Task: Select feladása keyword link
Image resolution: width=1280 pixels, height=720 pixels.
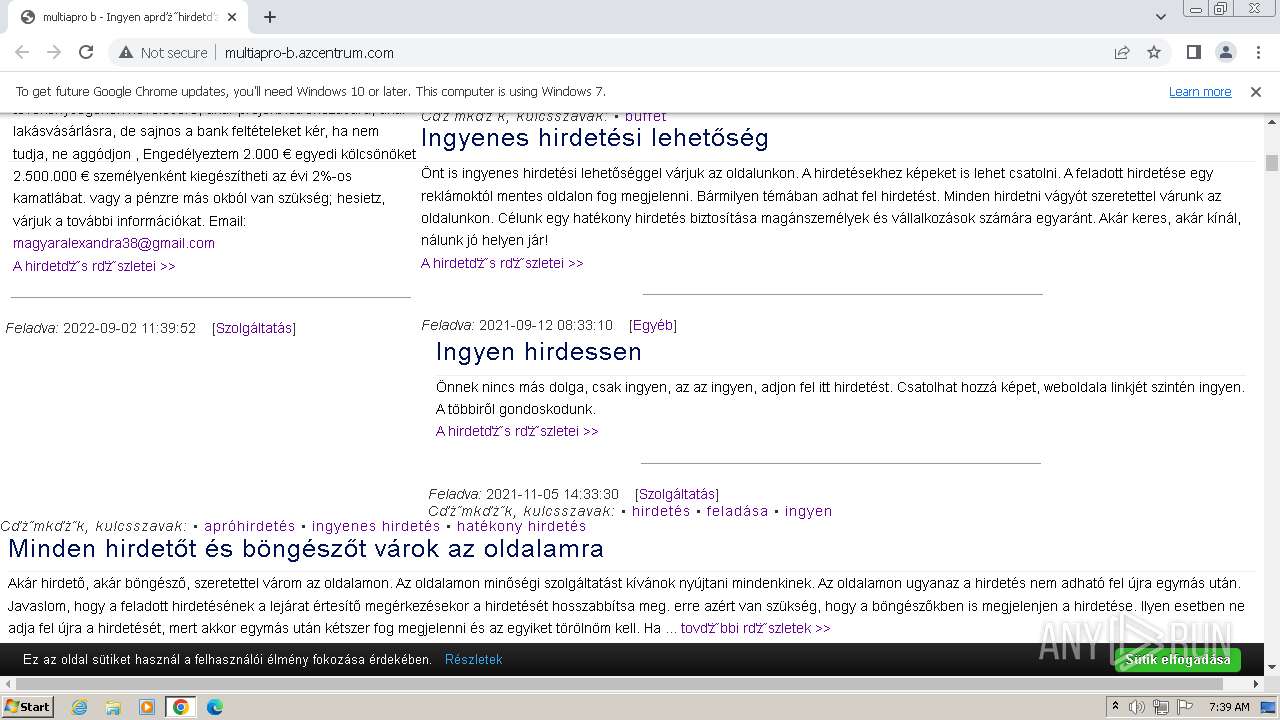Action: 737,511
